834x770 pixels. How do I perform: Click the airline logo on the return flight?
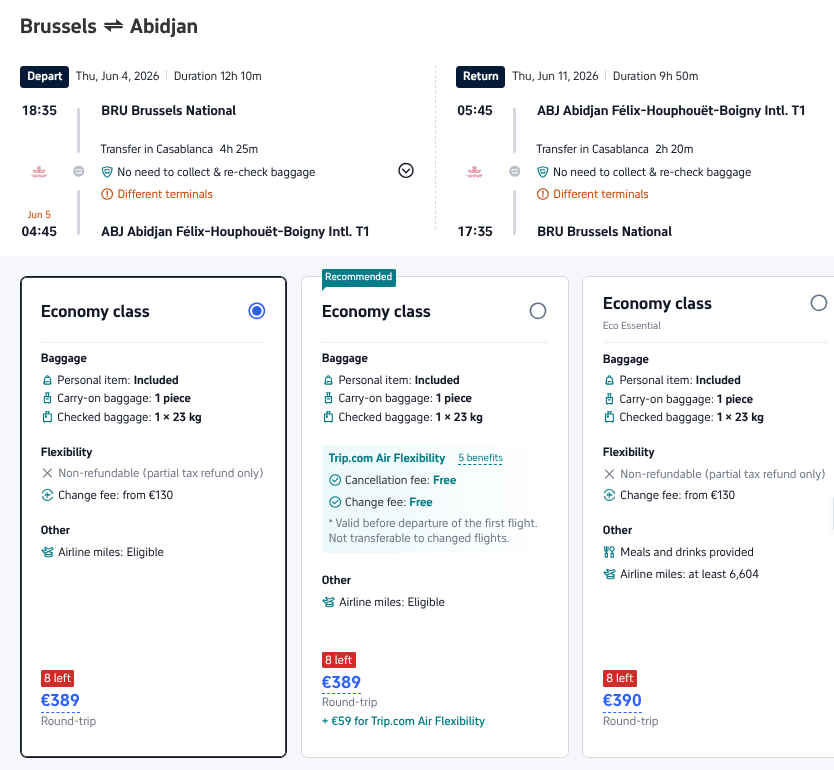coord(475,172)
